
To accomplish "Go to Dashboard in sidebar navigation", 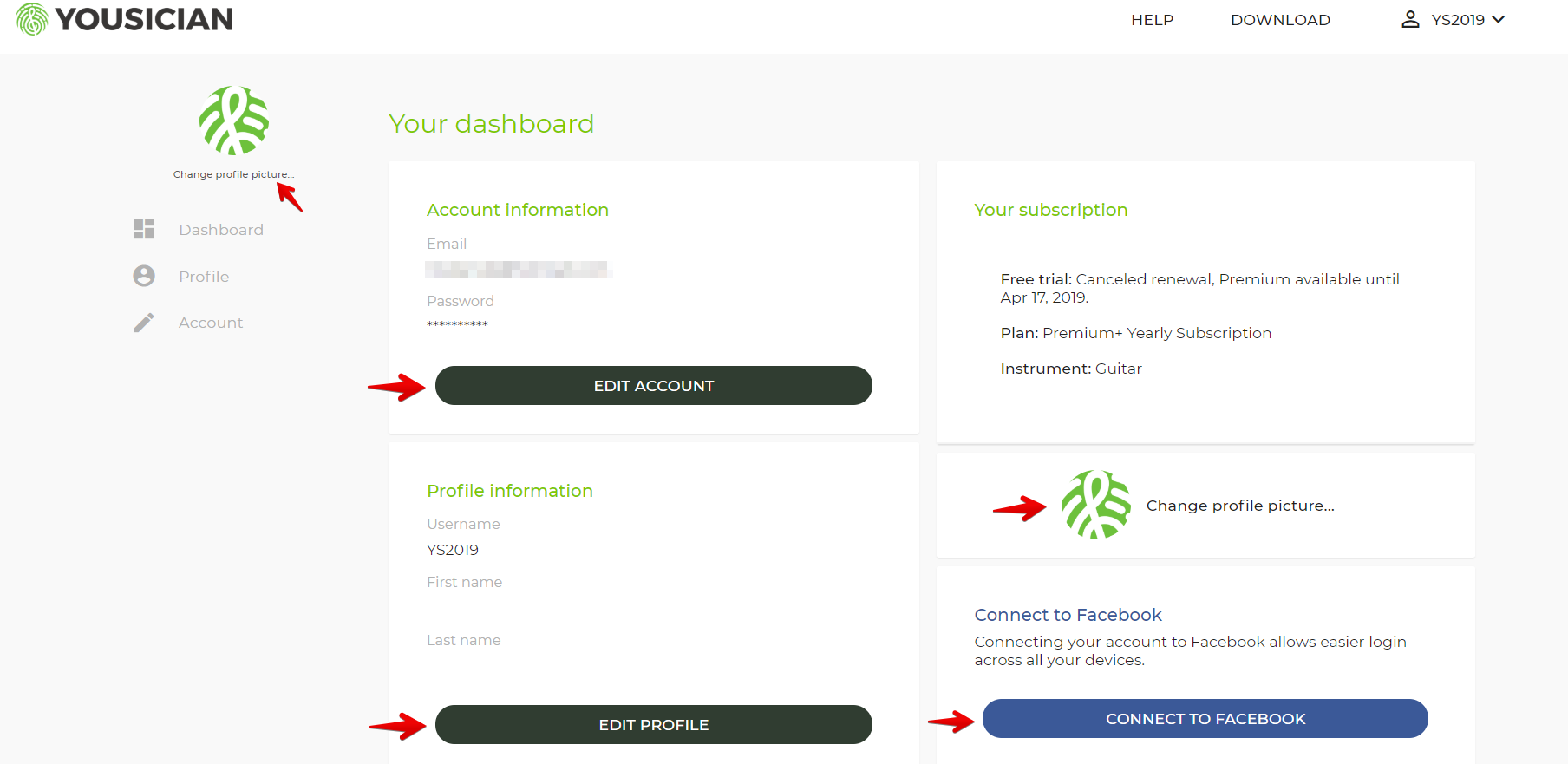I will (221, 230).
